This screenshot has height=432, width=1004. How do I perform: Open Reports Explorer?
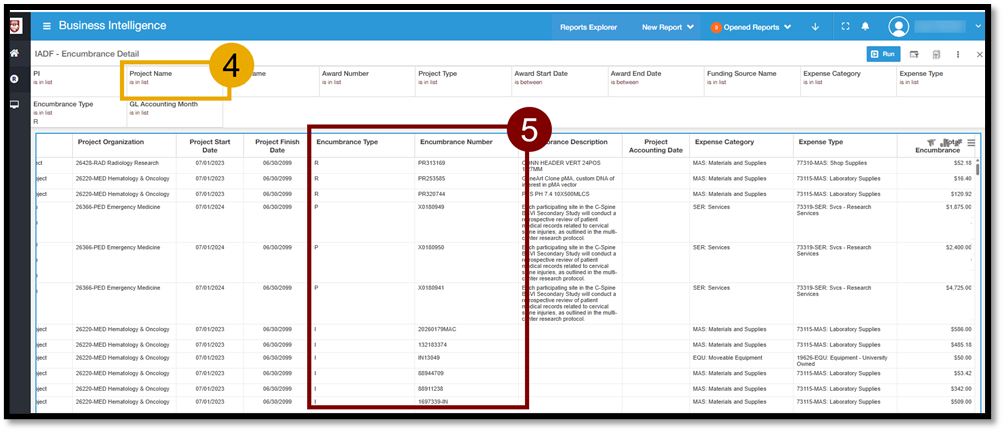(x=588, y=28)
